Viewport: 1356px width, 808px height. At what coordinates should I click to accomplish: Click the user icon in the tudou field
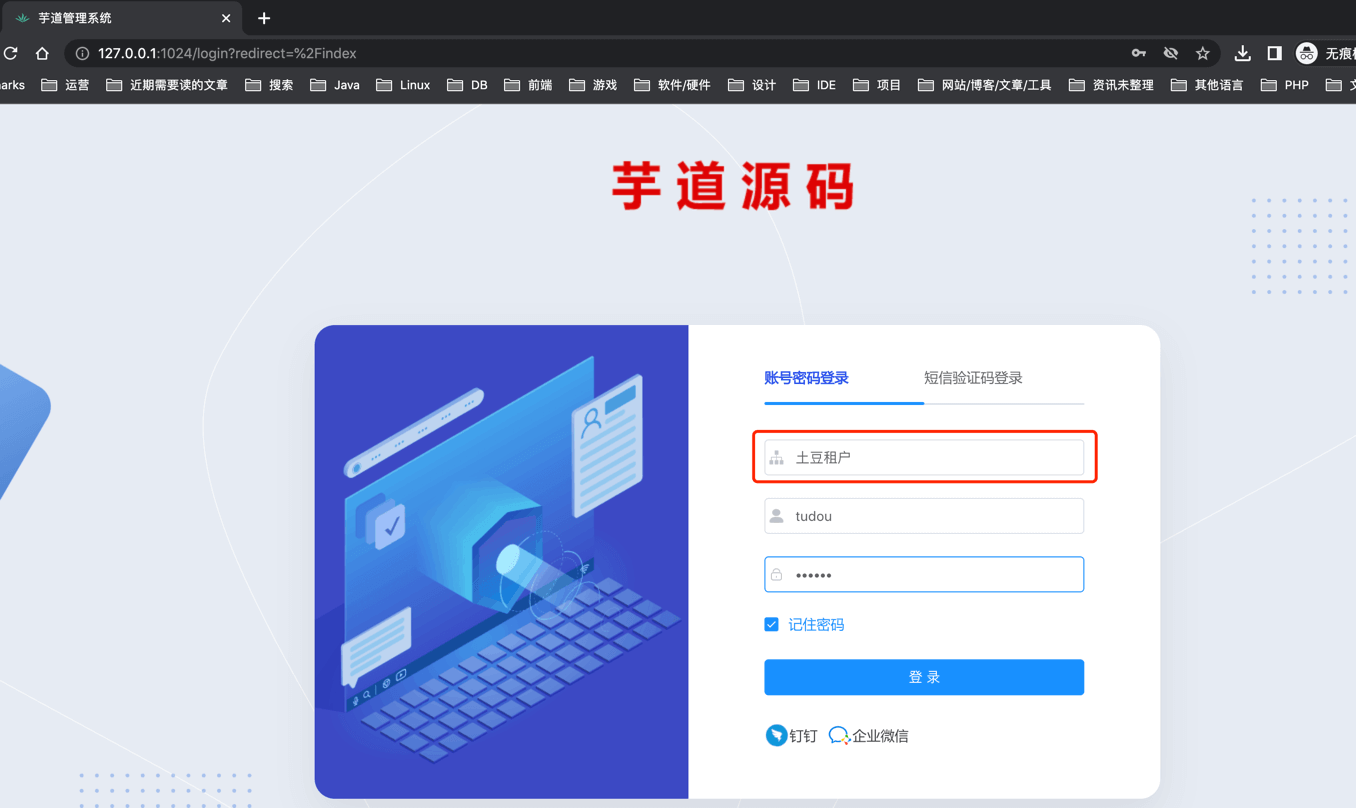pyautogui.click(x=776, y=515)
